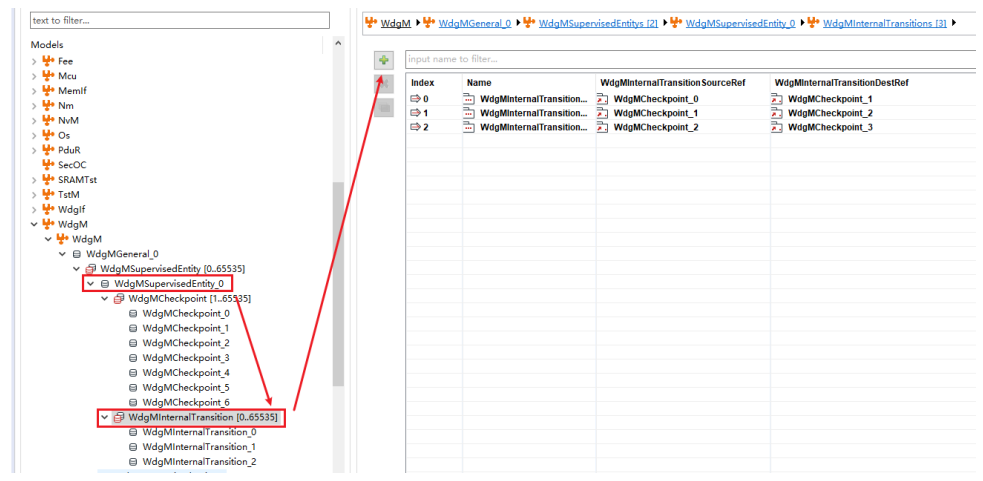The width and height of the screenshot is (983, 481).
Task: Open WdgMSupervisedEntitys [2] breadcrumb link
Action: (x=597, y=23)
